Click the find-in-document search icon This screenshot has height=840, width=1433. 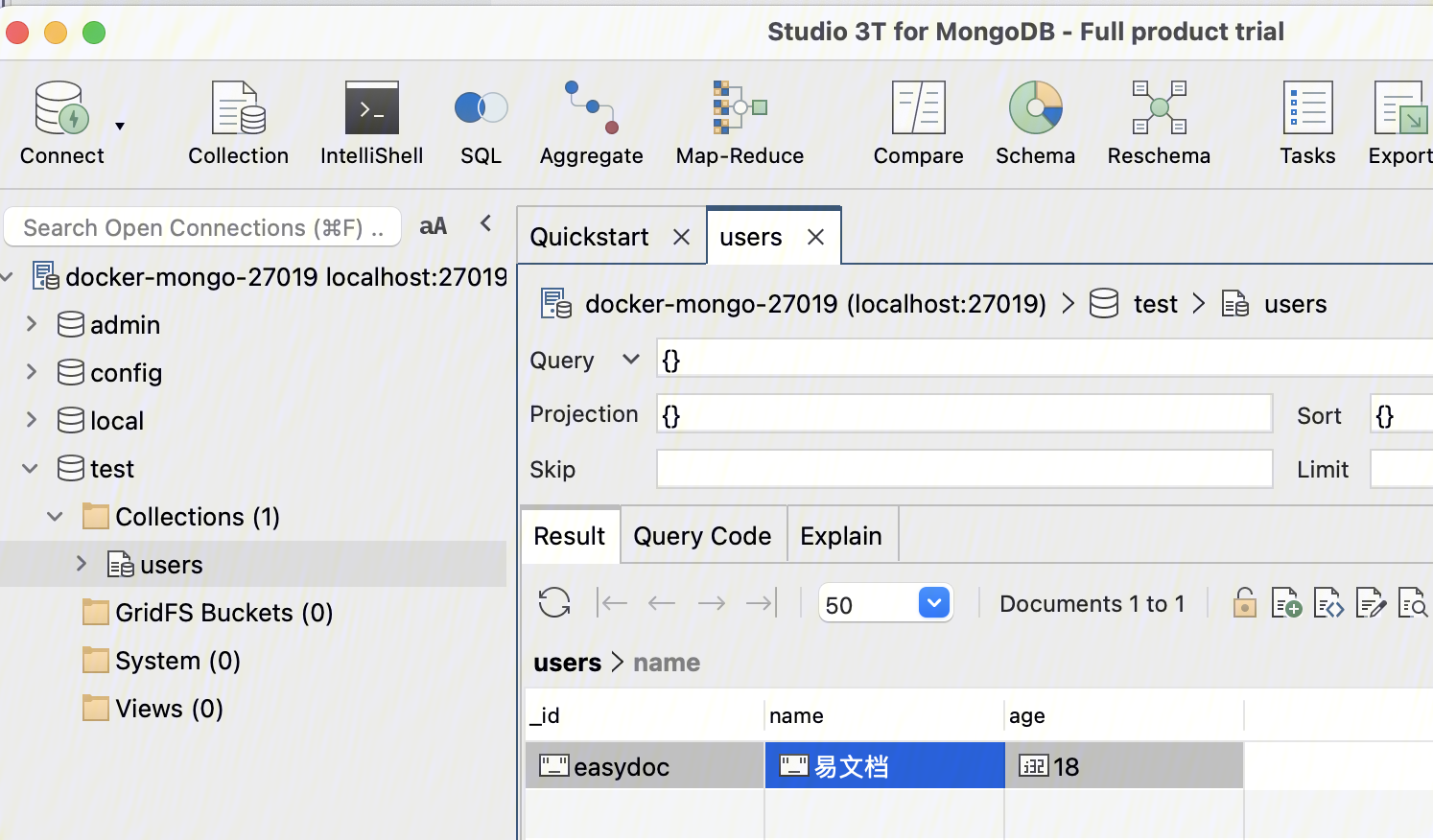point(1413,603)
